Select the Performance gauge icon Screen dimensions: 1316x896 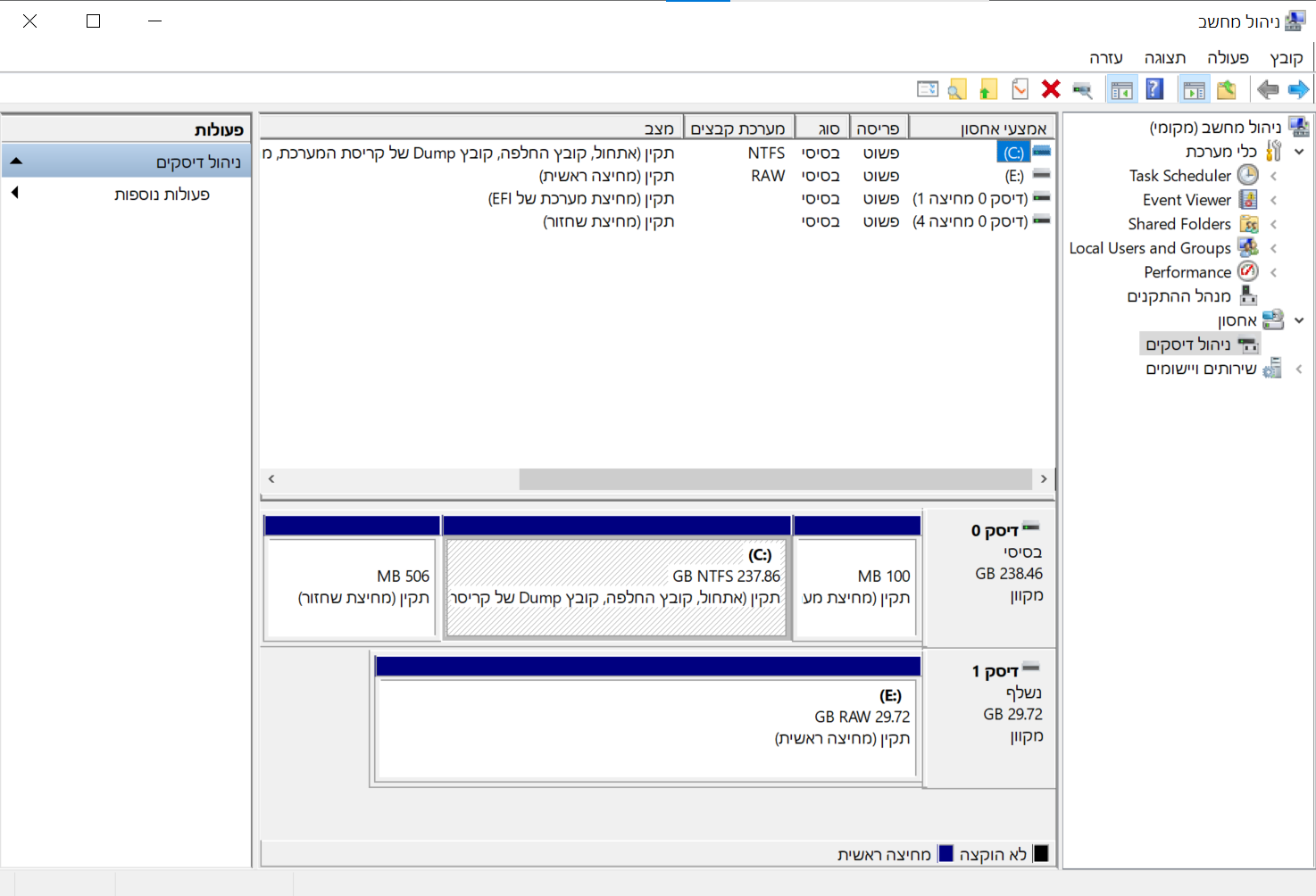1248,271
